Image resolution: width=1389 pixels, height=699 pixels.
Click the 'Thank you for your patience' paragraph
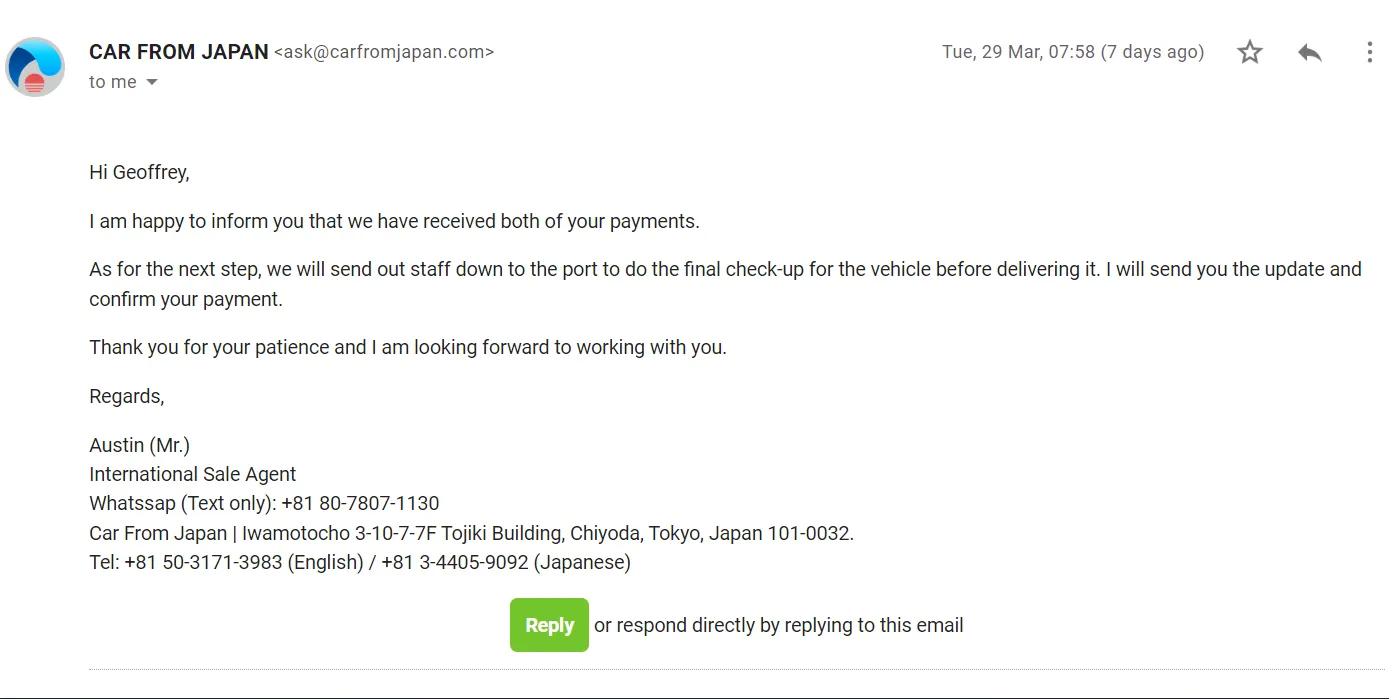click(408, 347)
